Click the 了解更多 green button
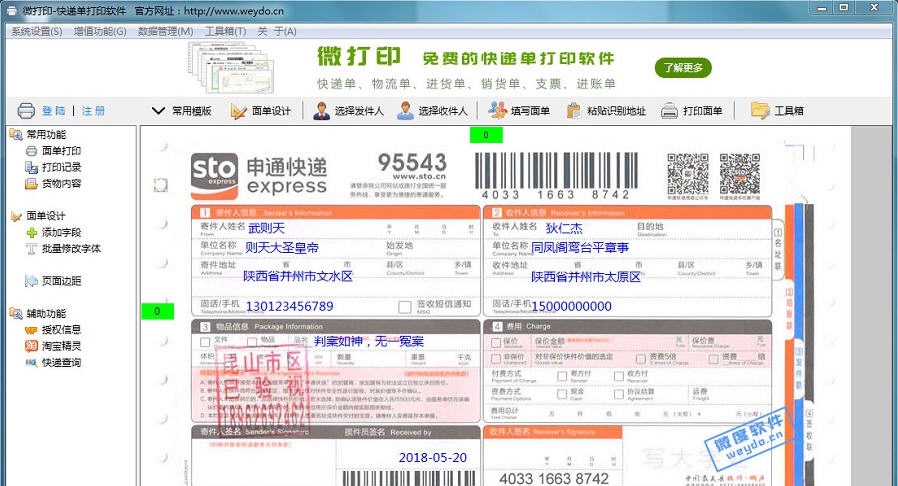 tap(683, 68)
